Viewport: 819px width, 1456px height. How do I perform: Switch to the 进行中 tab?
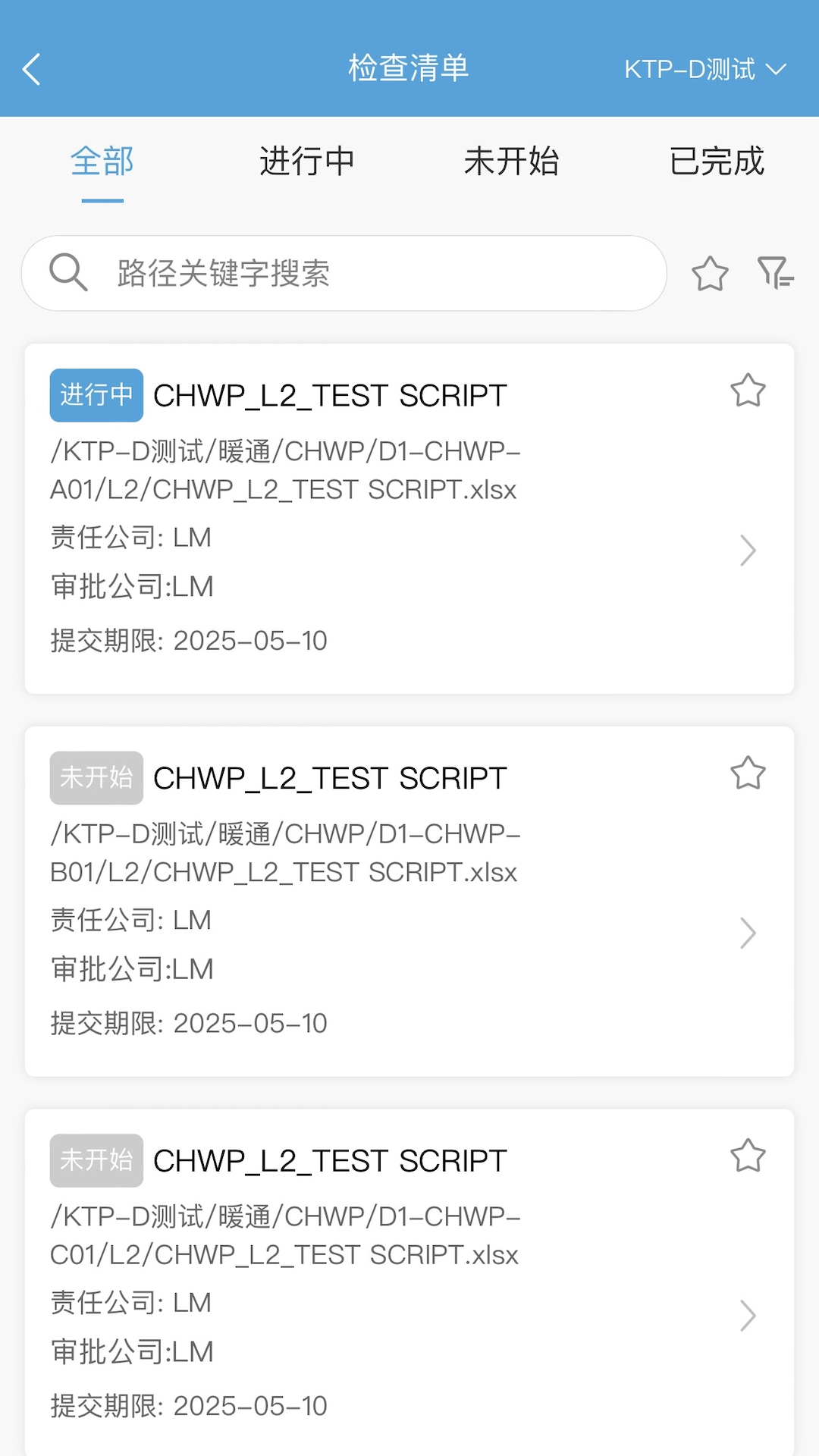pos(307,161)
